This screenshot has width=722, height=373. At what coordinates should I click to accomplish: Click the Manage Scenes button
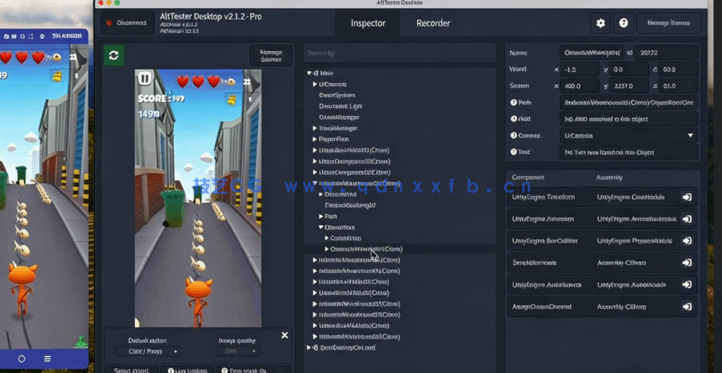point(271,56)
